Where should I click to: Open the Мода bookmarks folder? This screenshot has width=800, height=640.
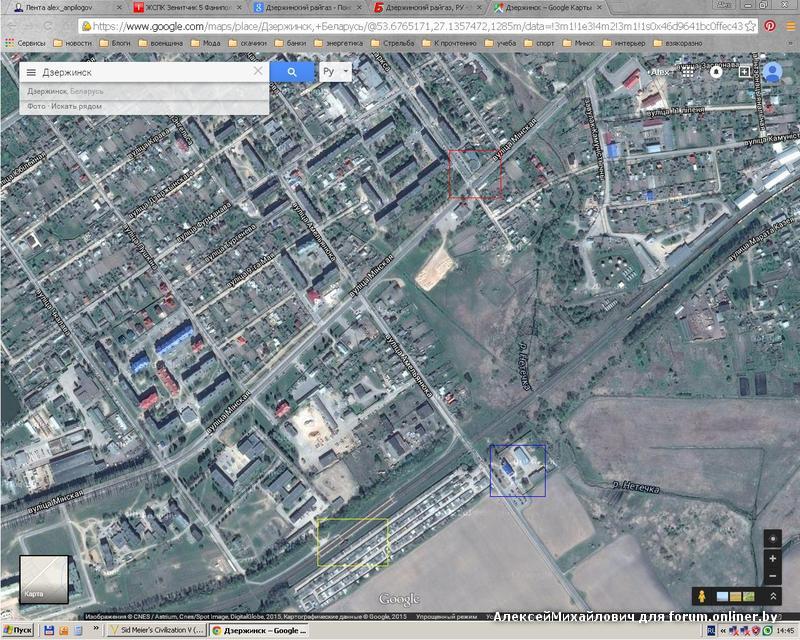tap(206, 43)
